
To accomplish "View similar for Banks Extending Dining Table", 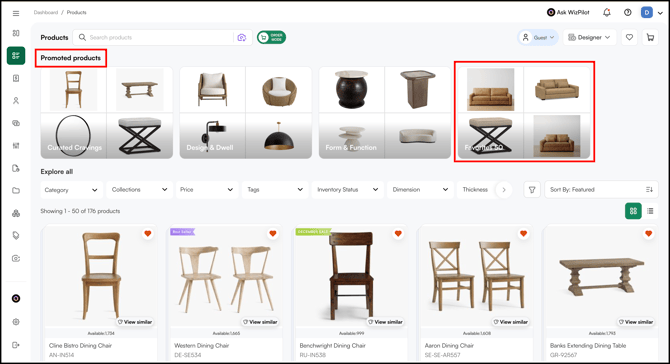I will click(635, 322).
